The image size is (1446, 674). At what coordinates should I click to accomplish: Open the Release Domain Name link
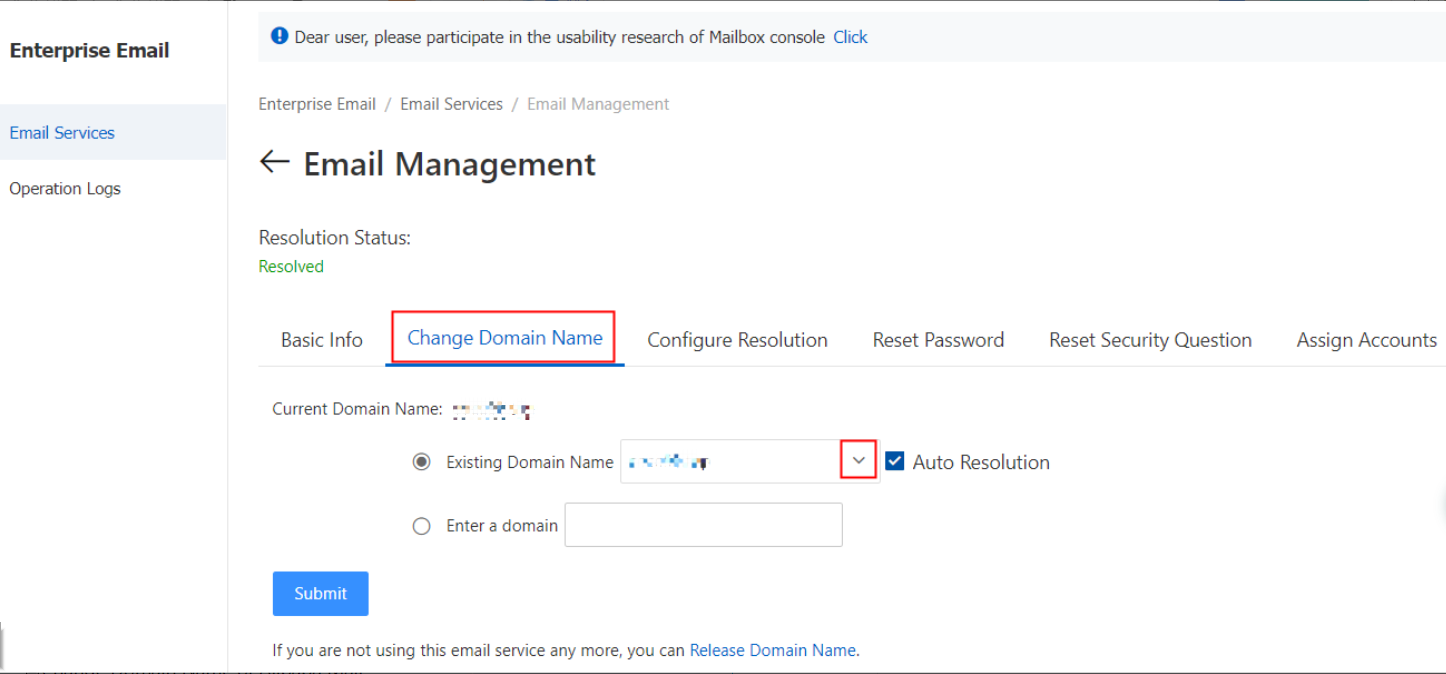[x=772, y=650]
